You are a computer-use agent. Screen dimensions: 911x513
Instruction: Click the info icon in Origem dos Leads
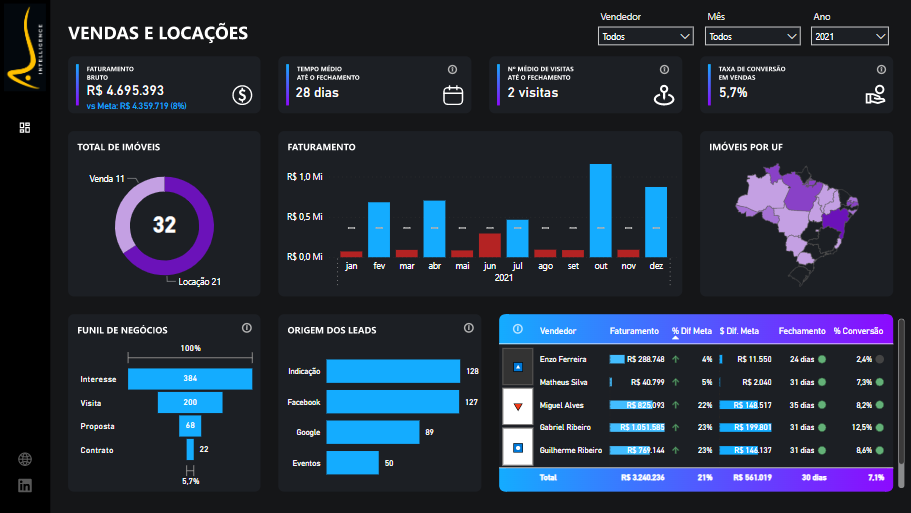click(468, 329)
